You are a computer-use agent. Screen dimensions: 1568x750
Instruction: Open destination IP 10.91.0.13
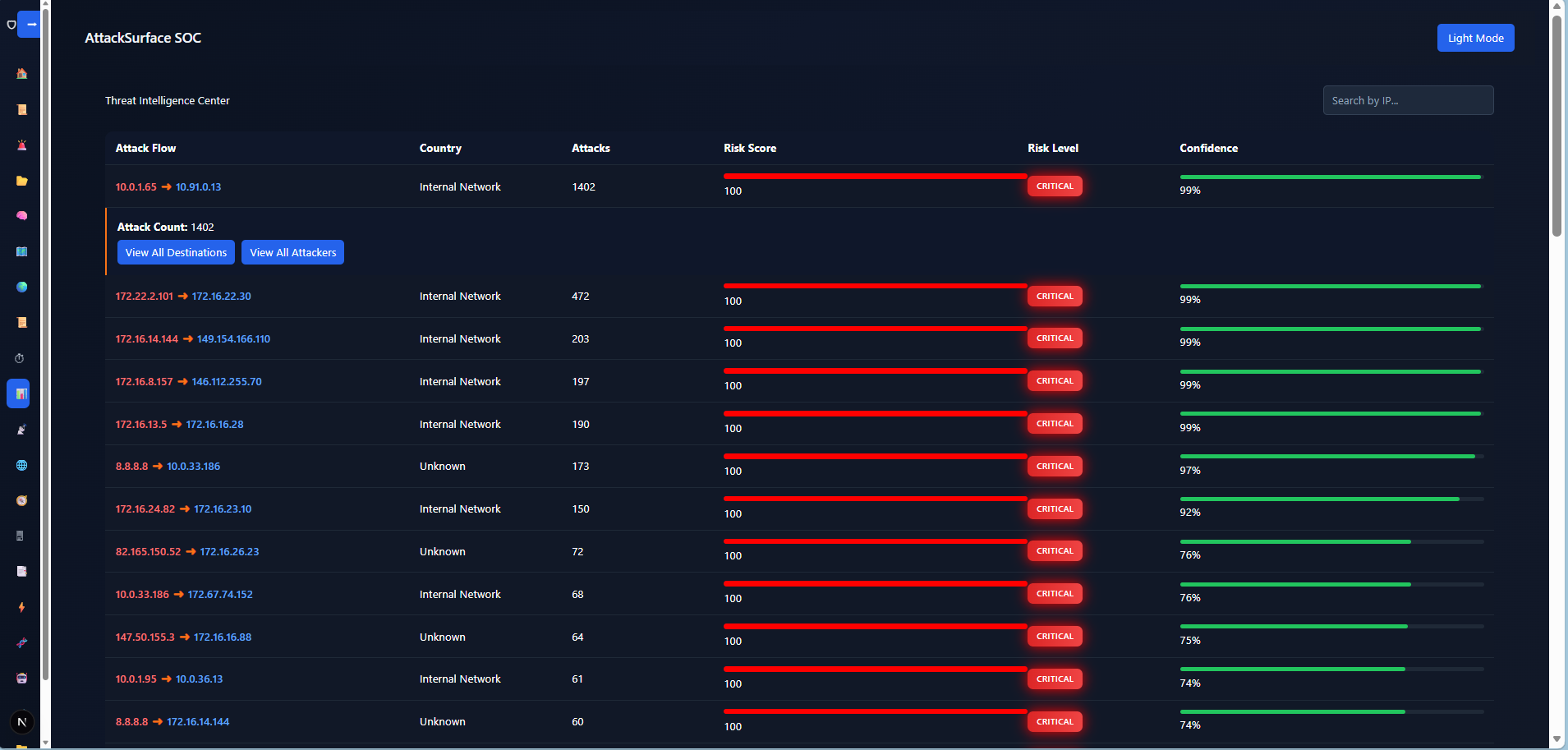point(198,187)
